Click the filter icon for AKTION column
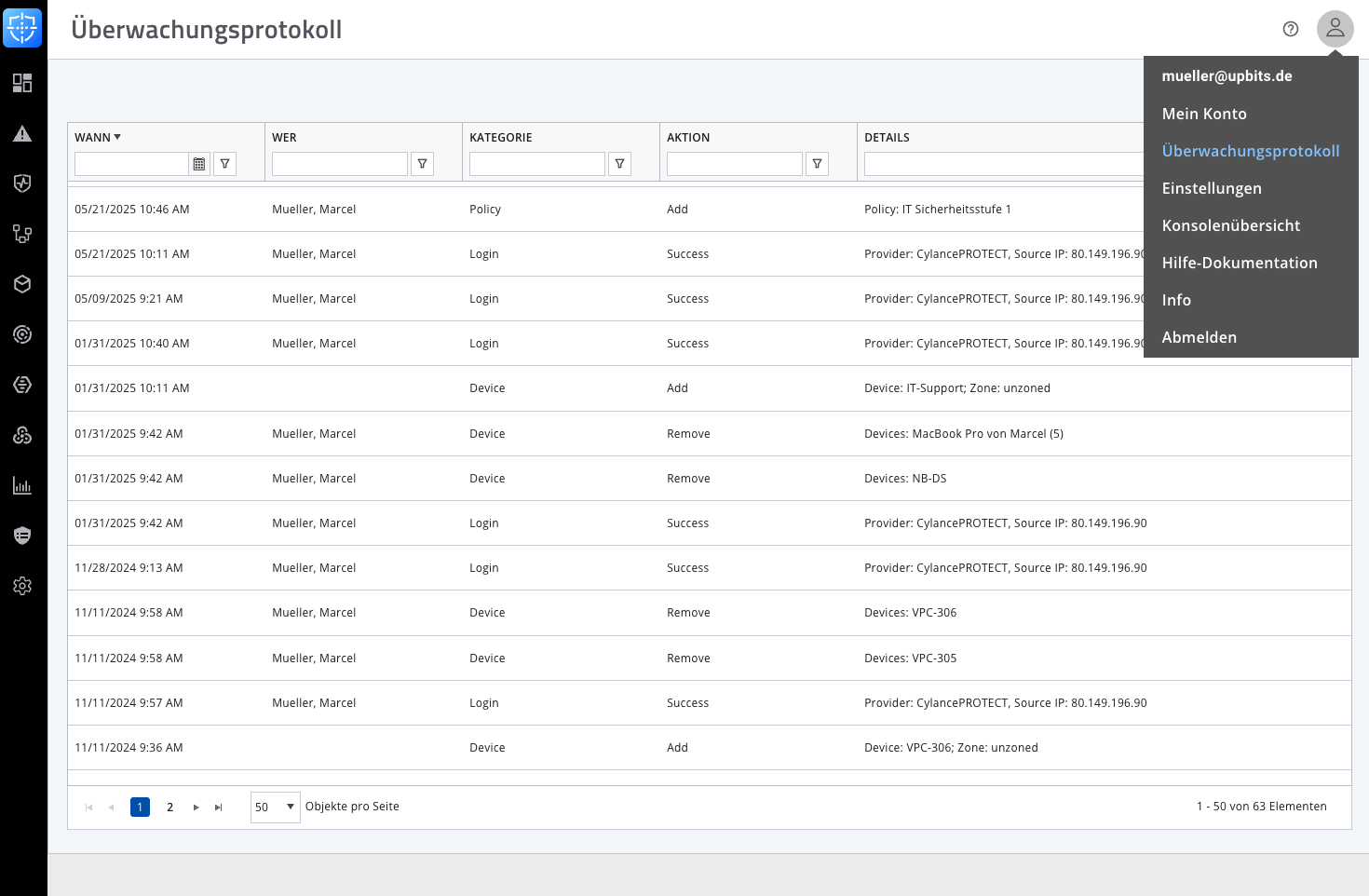The height and width of the screenshot is (896, 1369). (818, 164)
